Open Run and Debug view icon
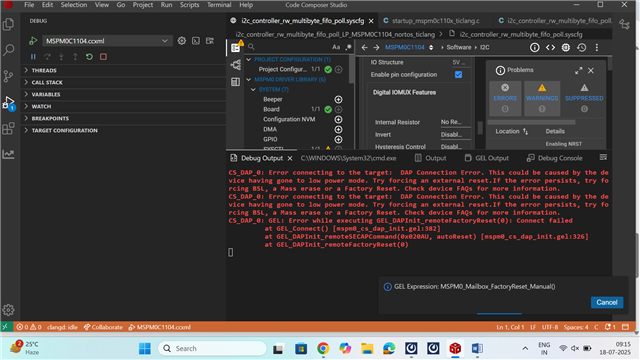The width and height of the screenshot is (640, 360). [x=9, y=103]
